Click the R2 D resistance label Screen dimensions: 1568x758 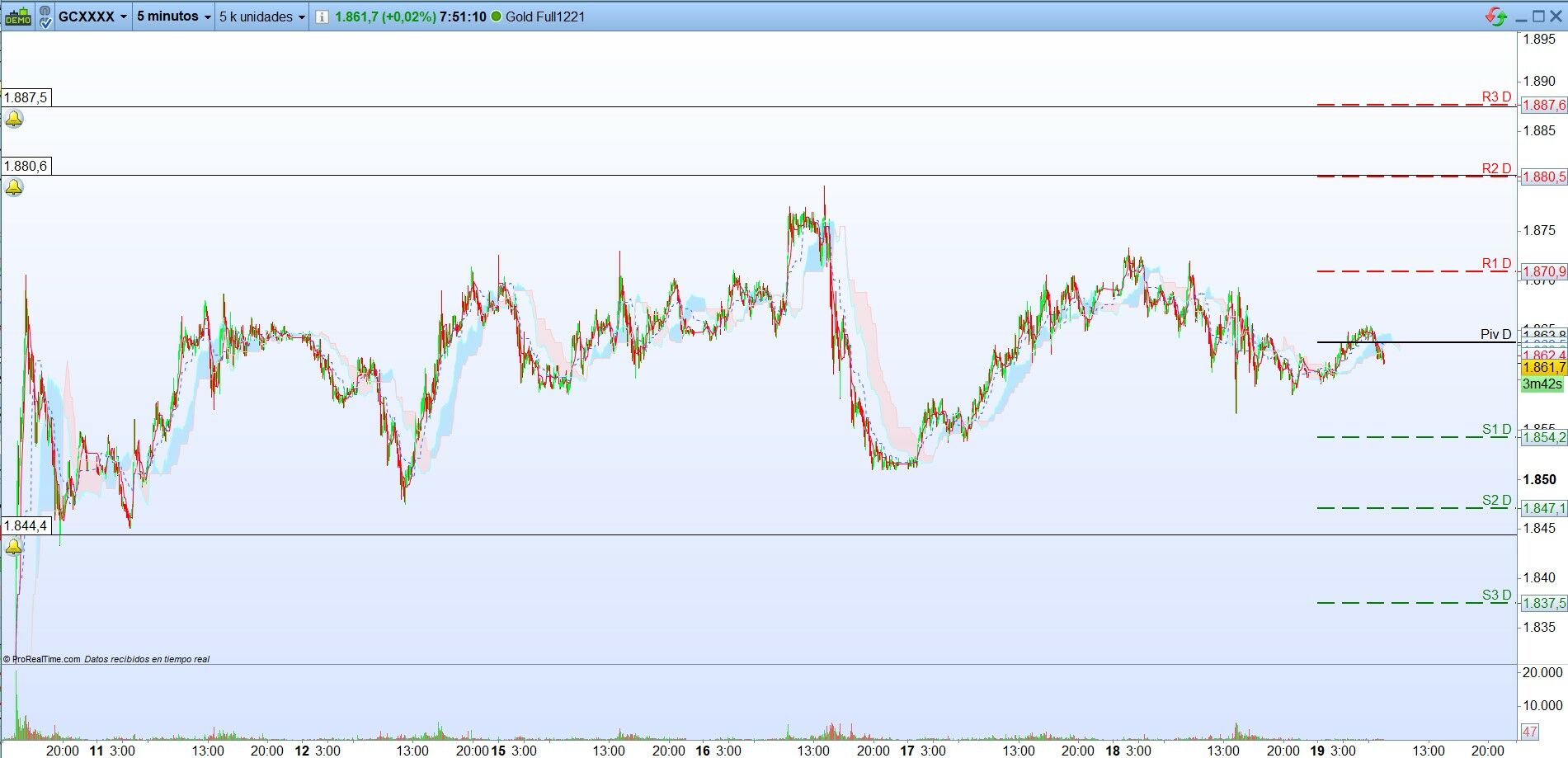[x=1496, y=169]
